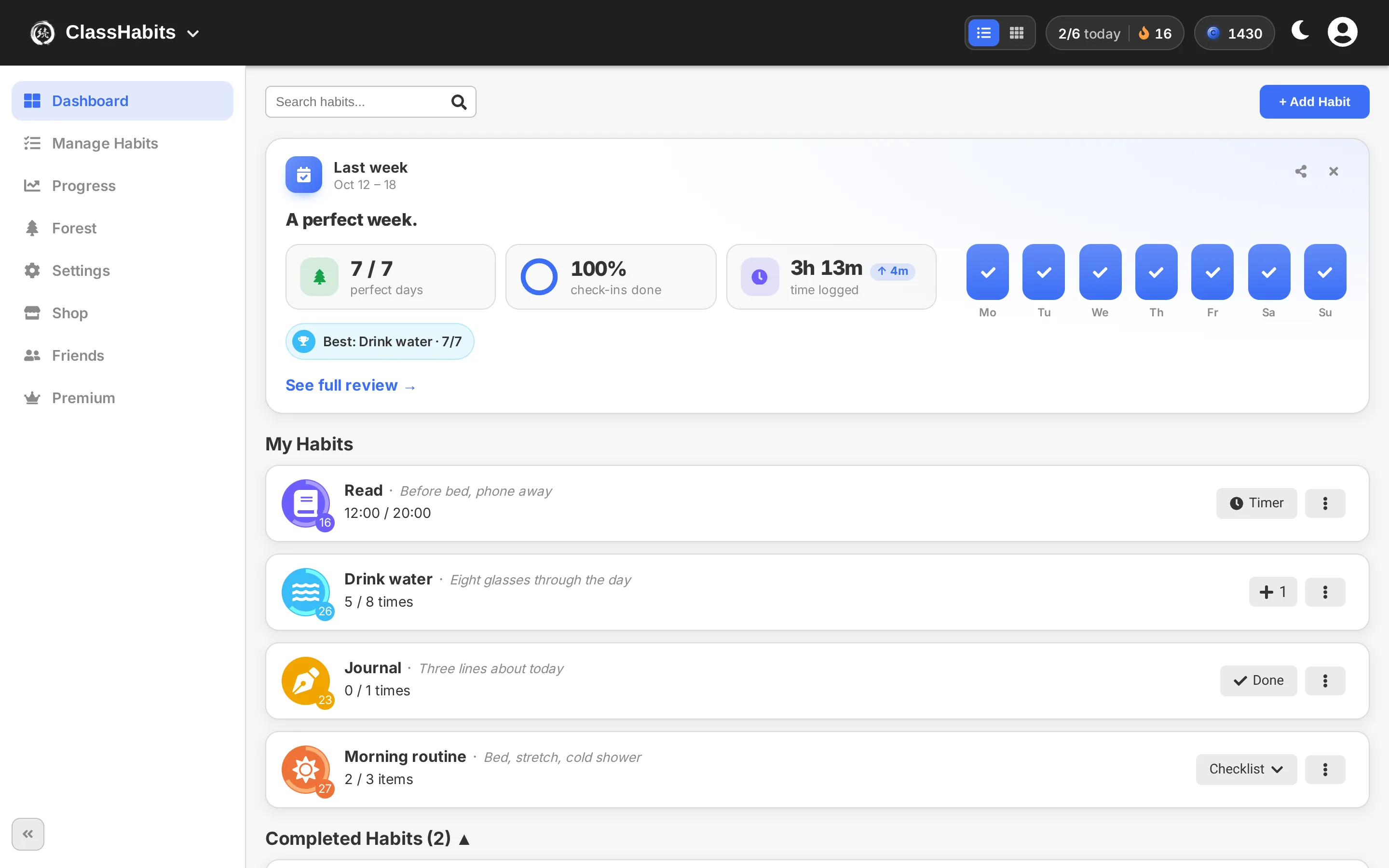The image size is (1389, 868).
Task: Click the Journal pen icon
Action: (x=306, y=681)
